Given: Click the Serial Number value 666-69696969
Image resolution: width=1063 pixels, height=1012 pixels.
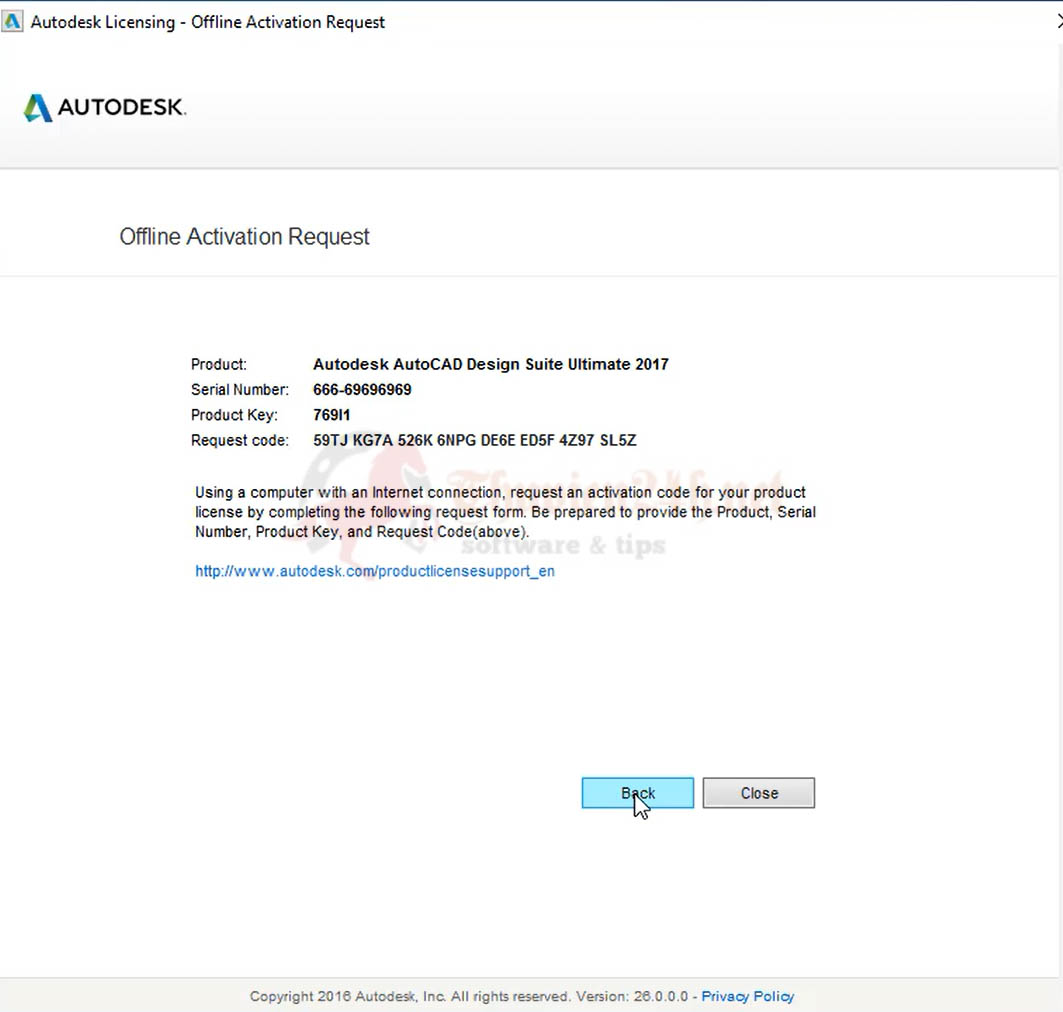Looking at the screenshot, I should [362, 390].
